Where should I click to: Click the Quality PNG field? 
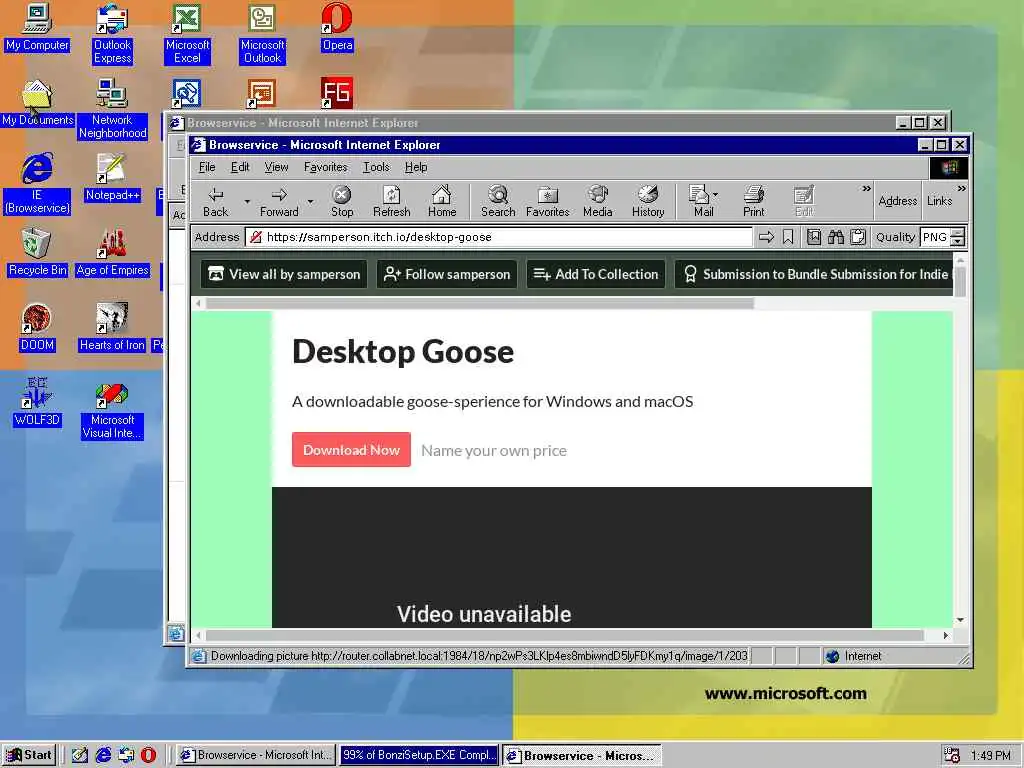935,237
